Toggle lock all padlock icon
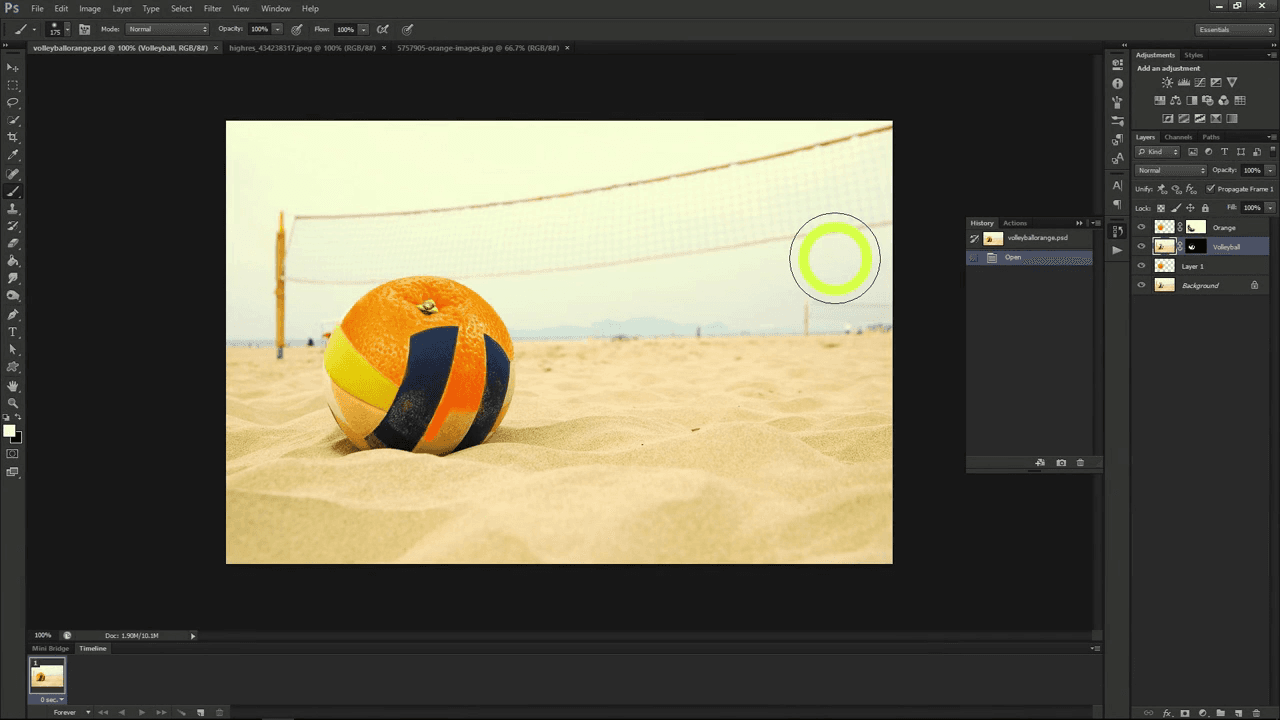Image resolution: width=1280 pixels, height=720 pixels. (1205, 208)
